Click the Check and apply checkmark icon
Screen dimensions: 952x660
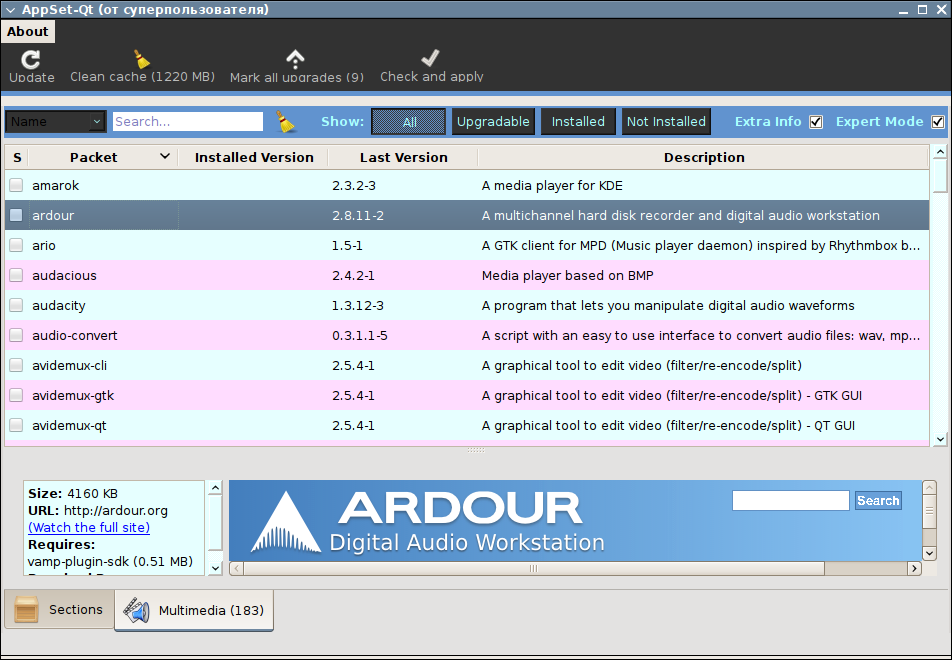point(430,58)
